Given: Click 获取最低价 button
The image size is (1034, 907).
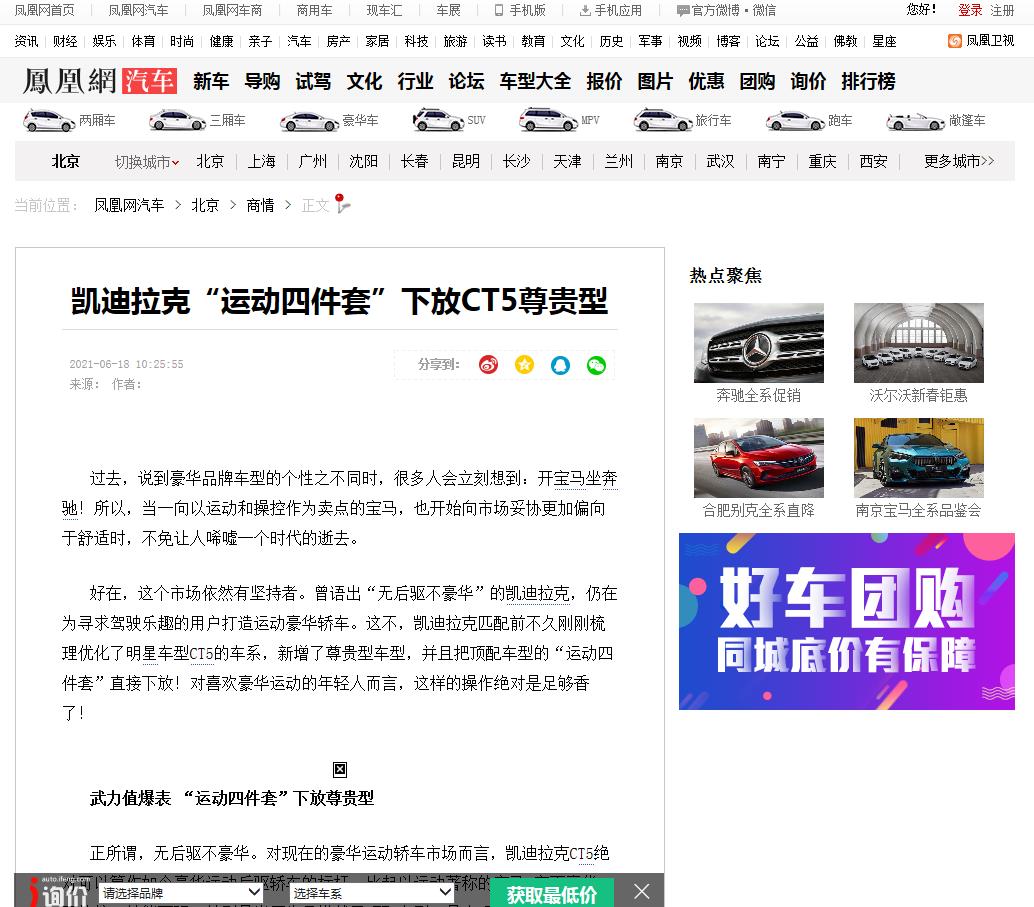Looking at the screenshot, I should point(551,893).
